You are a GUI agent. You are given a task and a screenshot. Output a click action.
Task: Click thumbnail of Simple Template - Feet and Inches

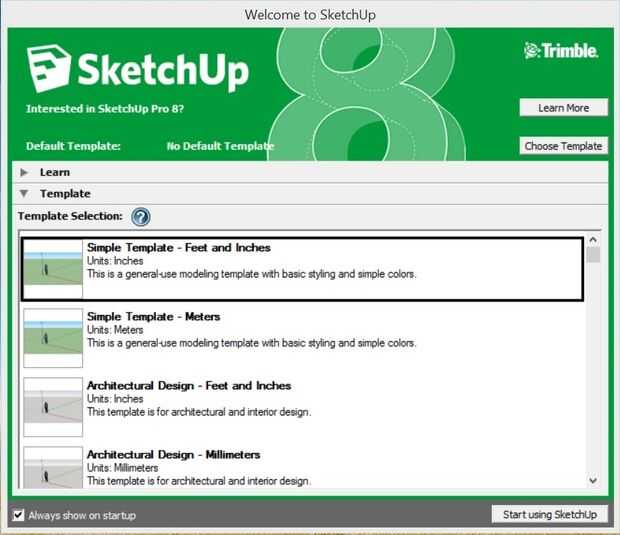[53, 269]
